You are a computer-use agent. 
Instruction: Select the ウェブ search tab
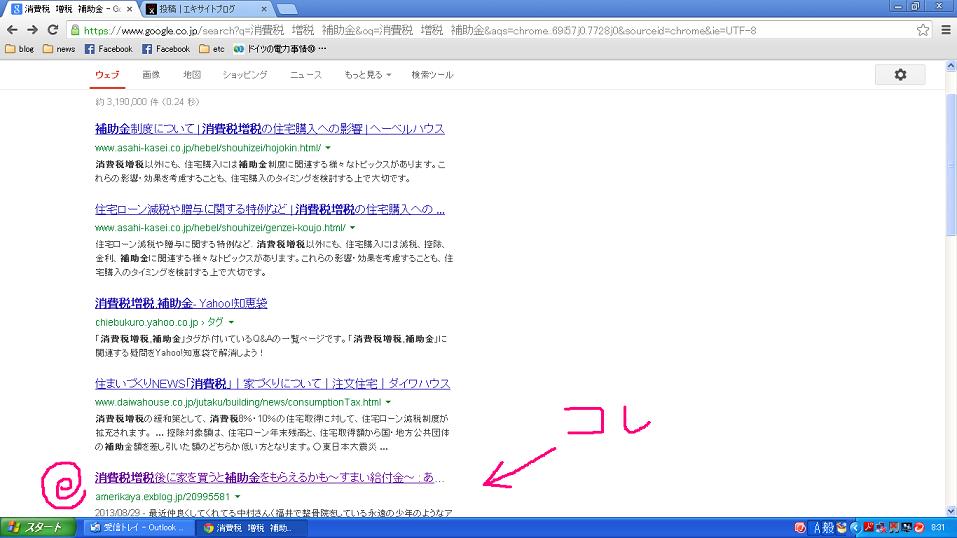point(107,75)
